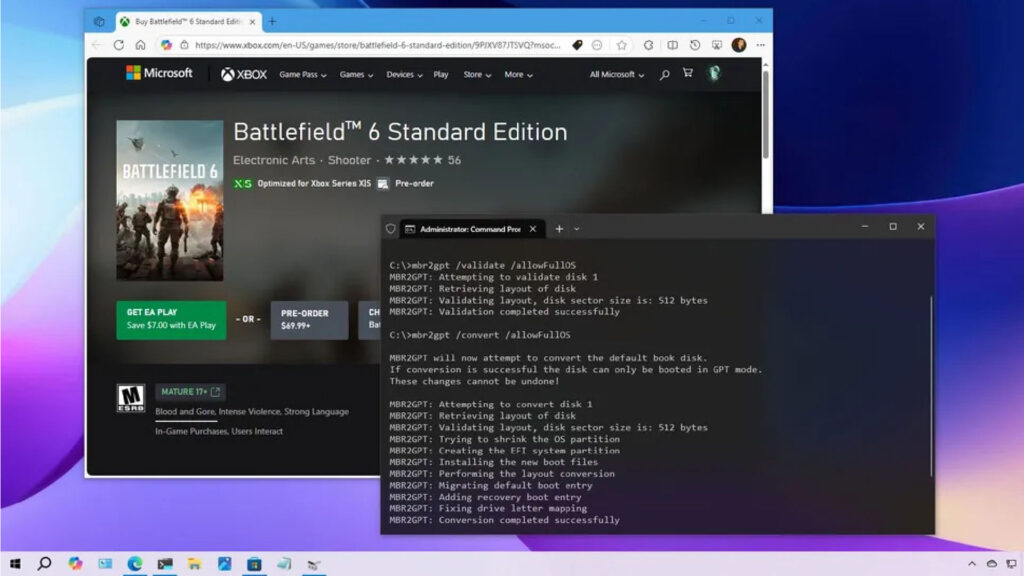
Task: Expand the Devices dropdown menu
Action: click(404, 75)
